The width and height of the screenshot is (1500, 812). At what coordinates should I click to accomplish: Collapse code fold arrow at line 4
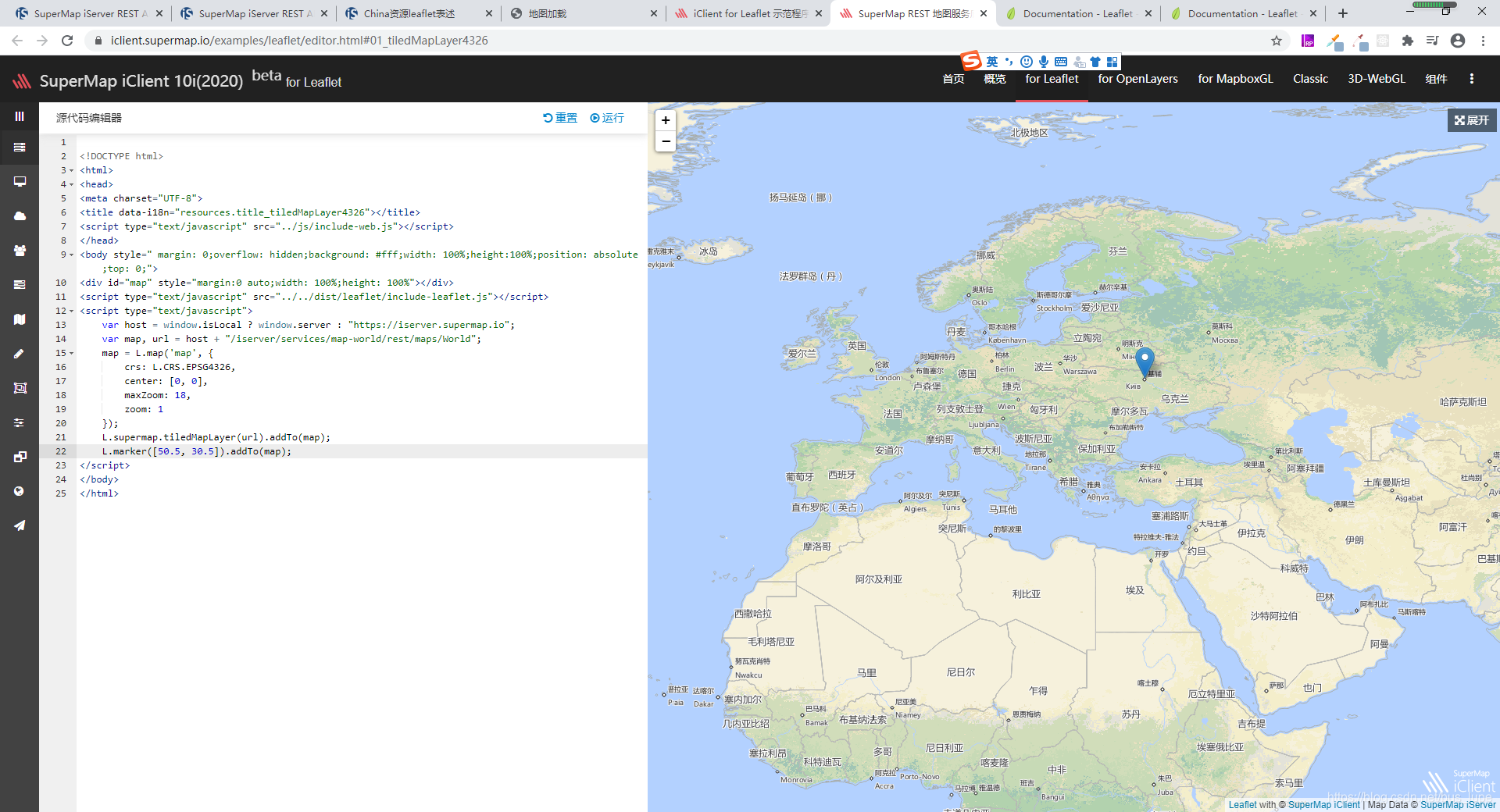coord(72,184)
